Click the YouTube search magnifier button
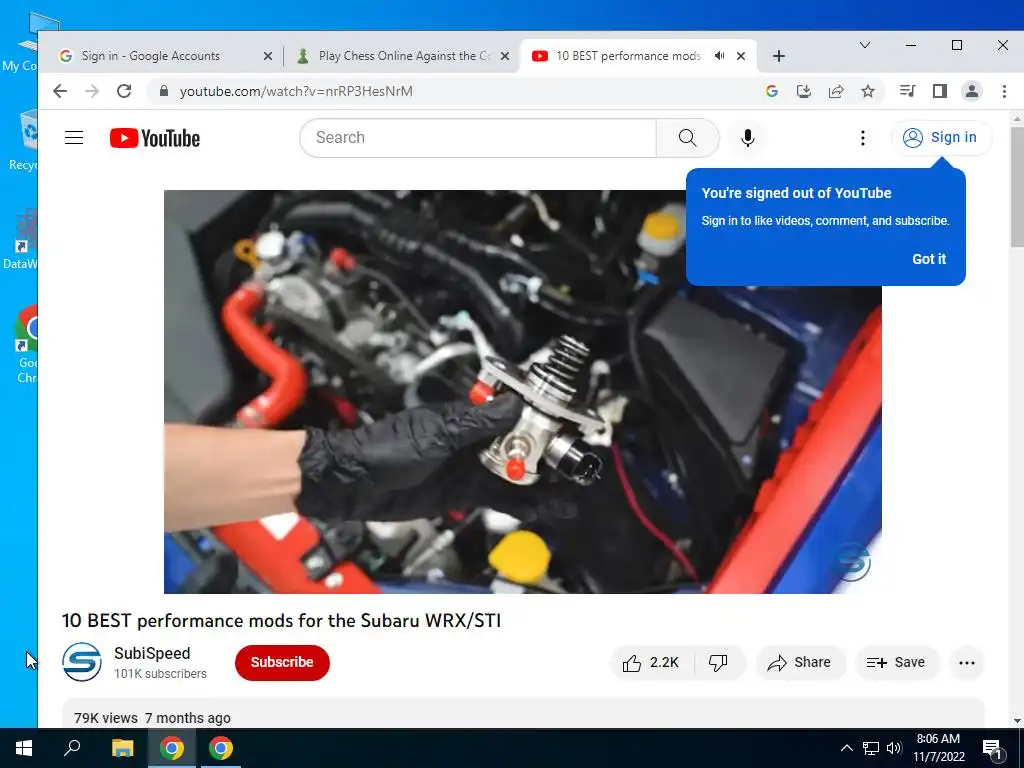Screen dimensions: 1024x768 (687, 138)
